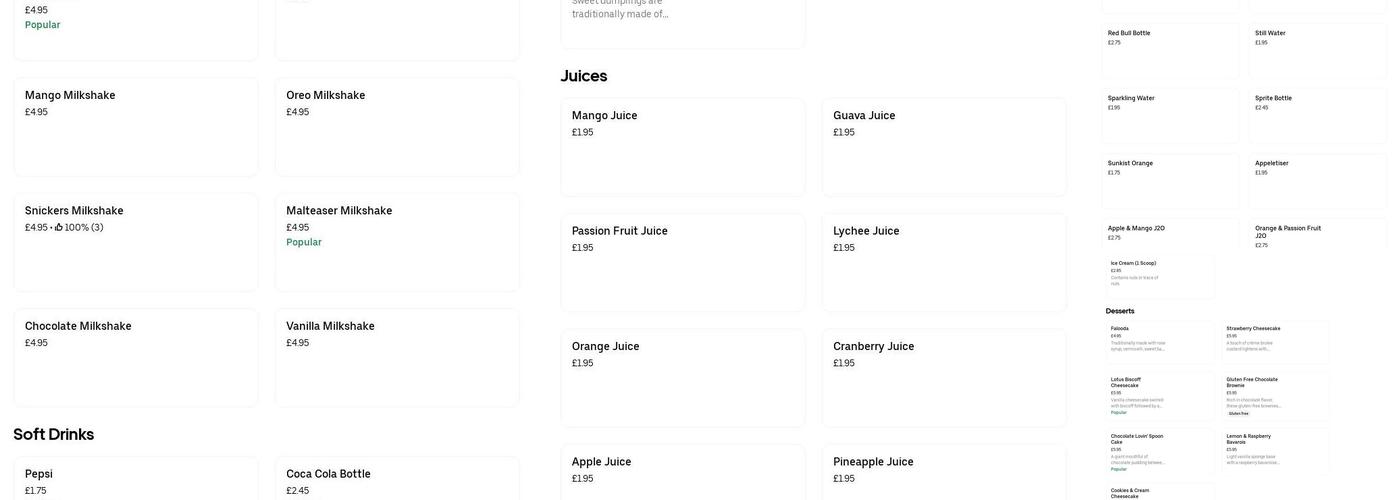Choose Guava Juice from Juices

pyautogui.click(x=944, y=147)
